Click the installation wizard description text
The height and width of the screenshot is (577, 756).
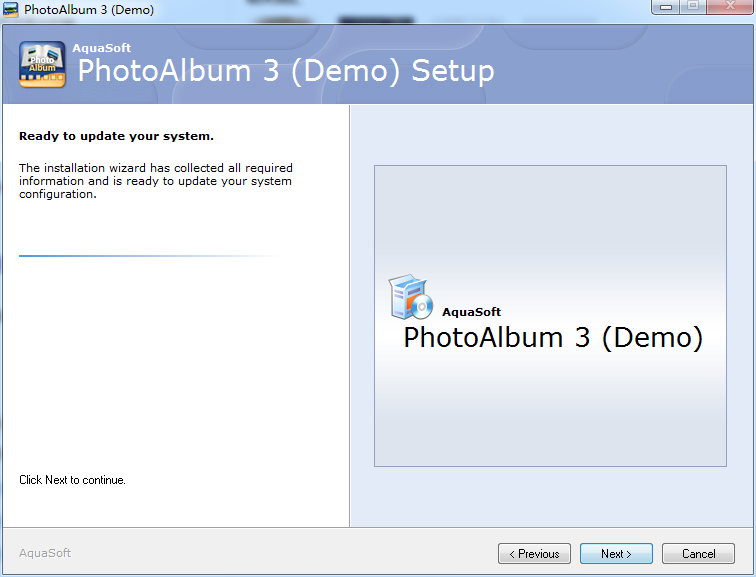[x=156, y=181]
